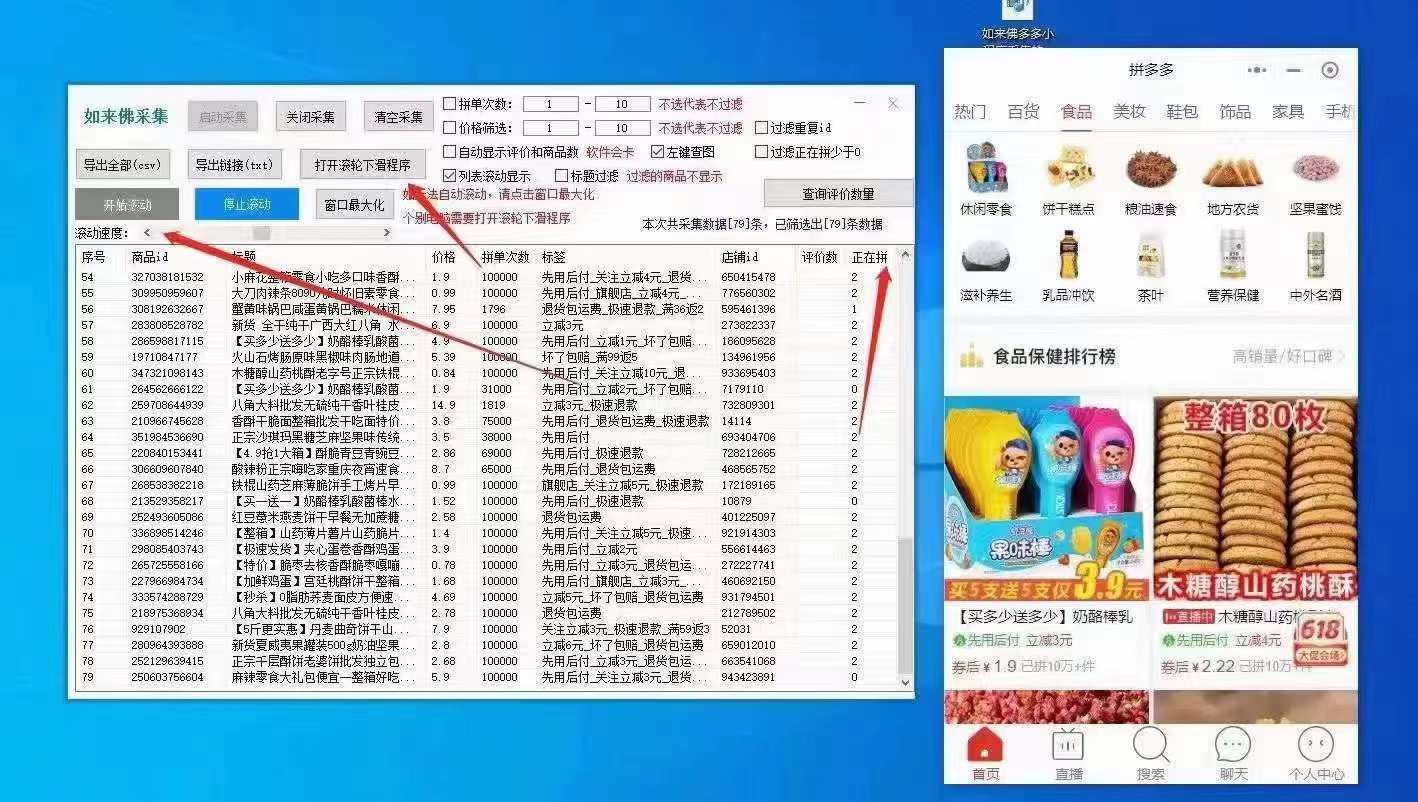Viewport: 1418px width, 802px height.
Task: Click the 拼单次数 minimum input field
Action: [x=550, y=104]
